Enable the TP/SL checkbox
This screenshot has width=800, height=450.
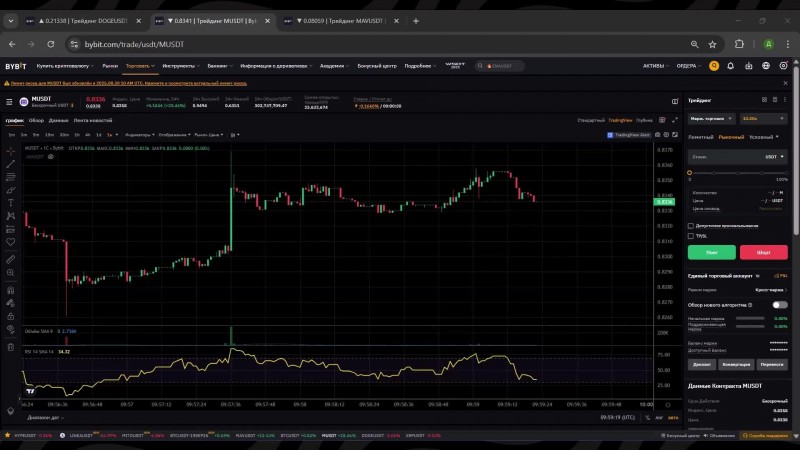pyautogui.click(x=691, y=236)
